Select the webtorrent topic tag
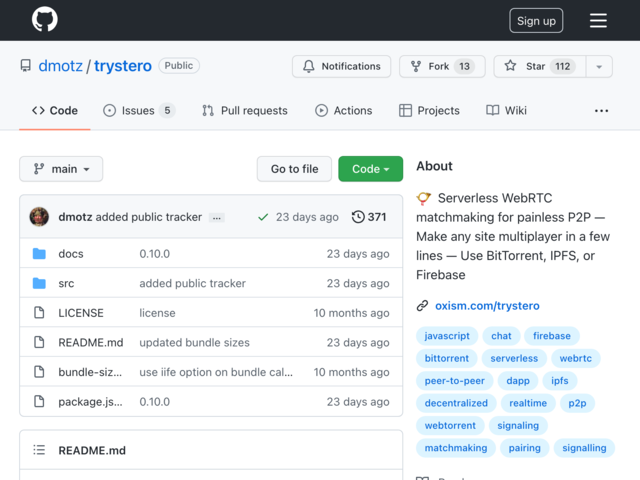This screenshot has height=480, width=640. (450, 426)
